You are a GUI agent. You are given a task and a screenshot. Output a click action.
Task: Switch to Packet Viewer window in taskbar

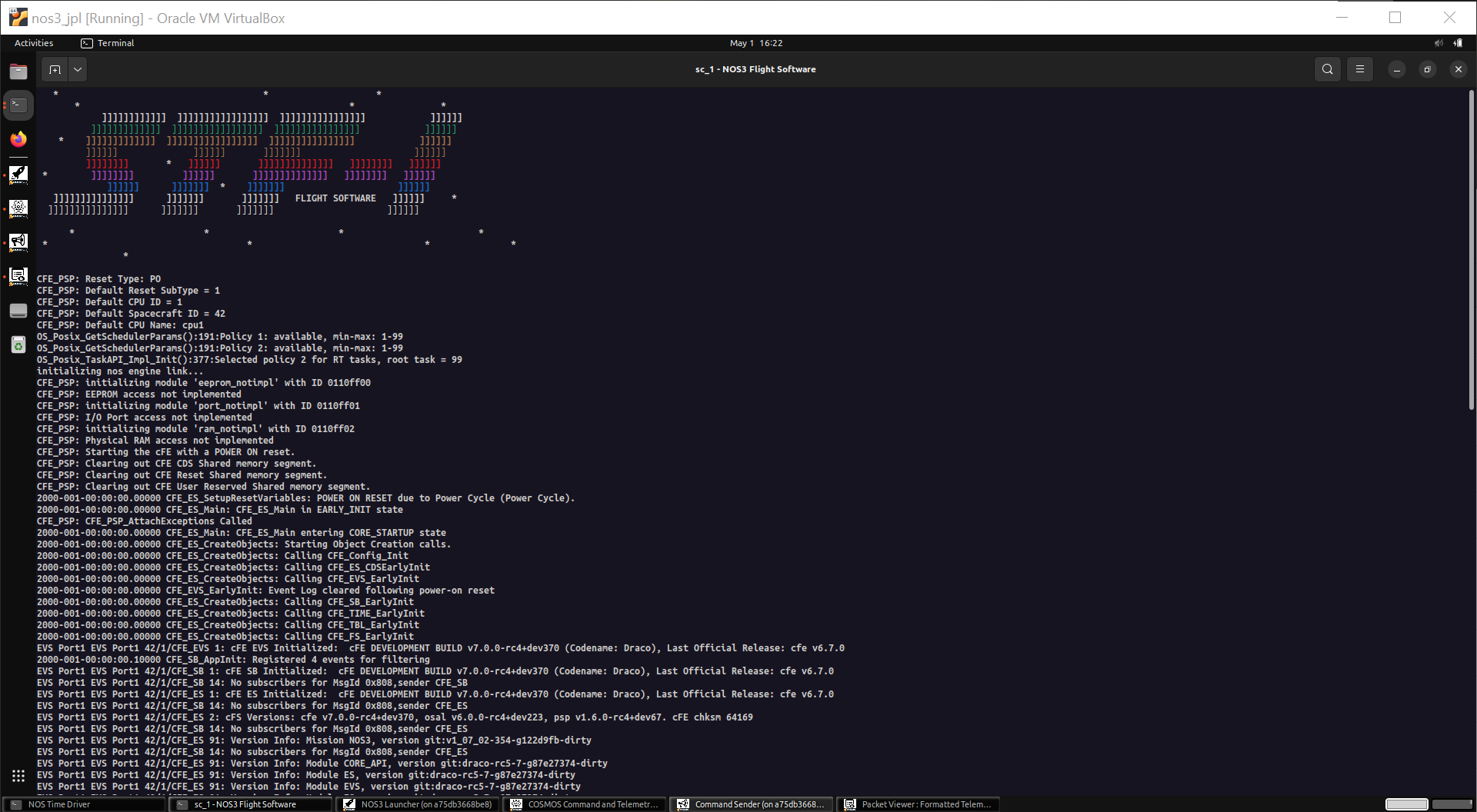click(x=919, y=804)
